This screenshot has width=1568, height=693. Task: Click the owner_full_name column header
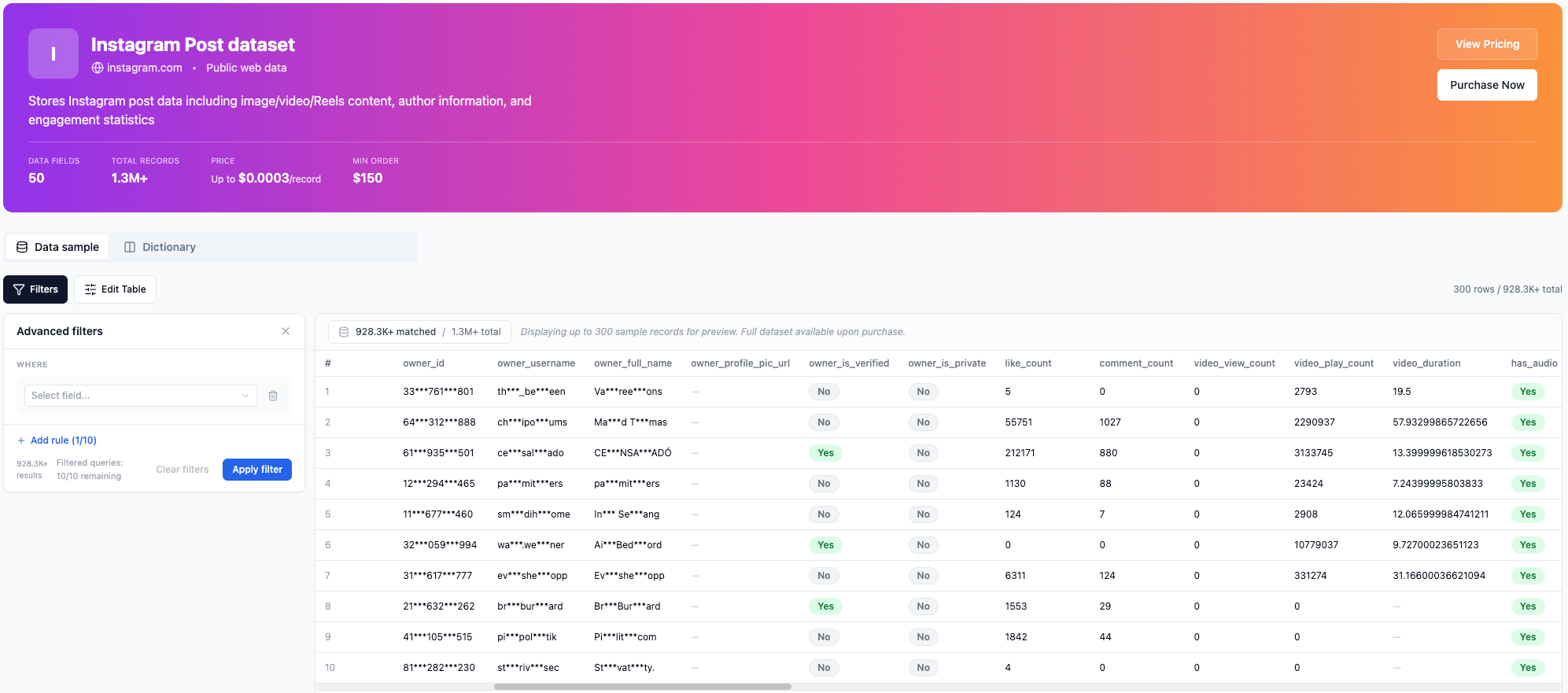(x=633, y=363)
